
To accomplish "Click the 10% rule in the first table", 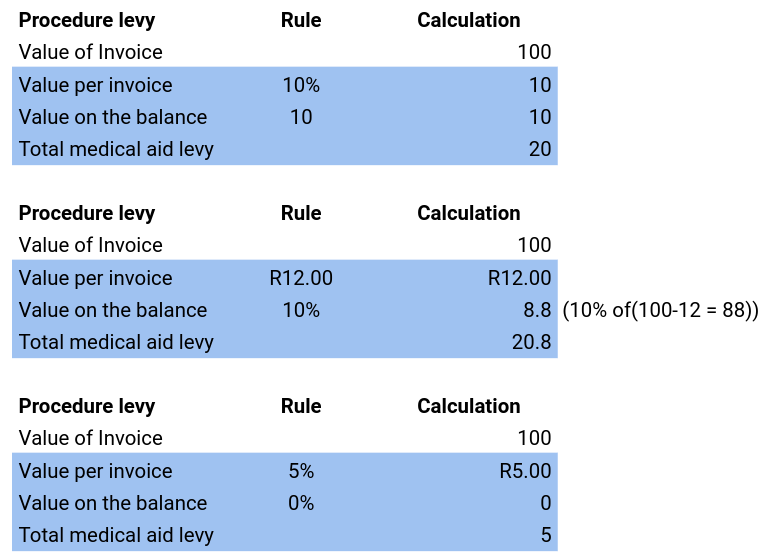I will click(301, 85).
